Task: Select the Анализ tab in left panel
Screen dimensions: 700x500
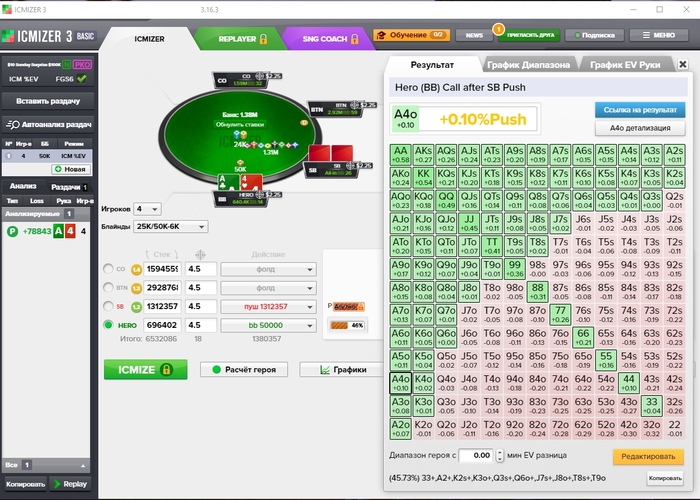Action: tap(23, 186)
